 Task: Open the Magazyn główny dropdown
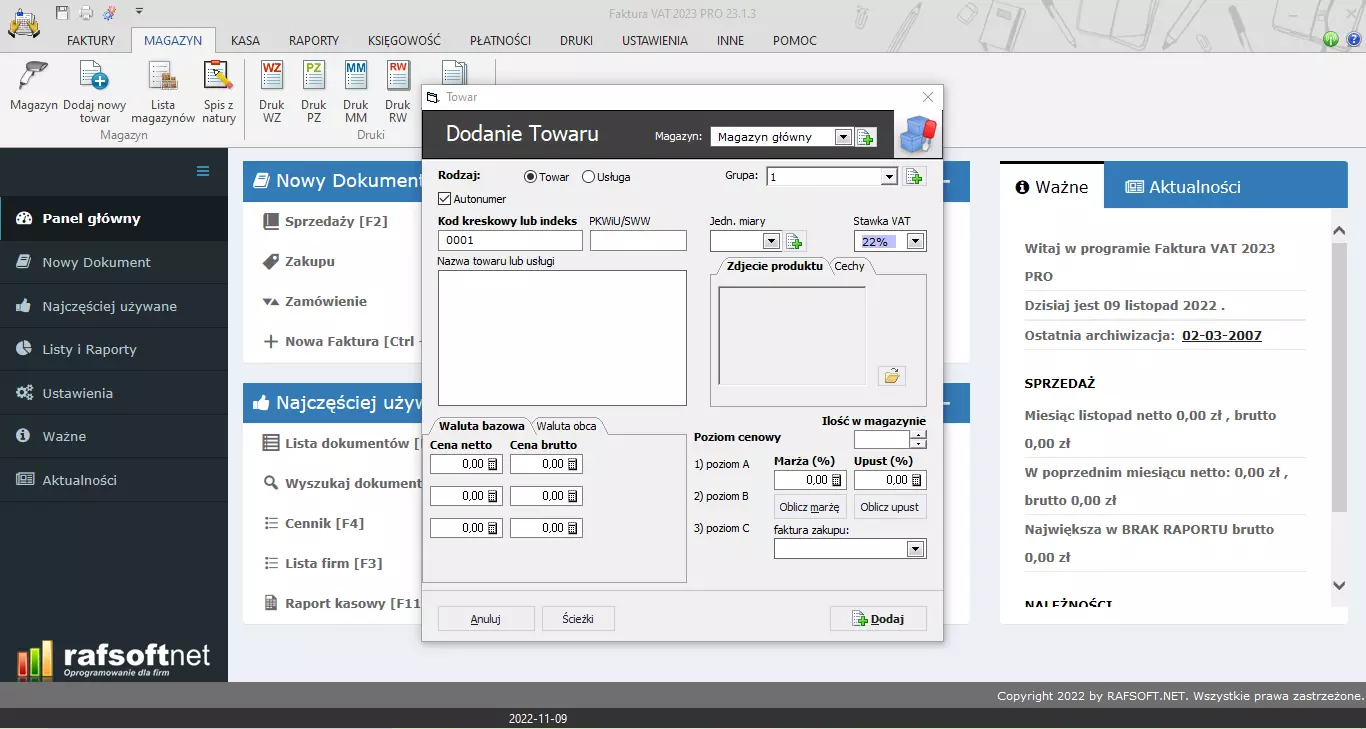tap(842, 137)
